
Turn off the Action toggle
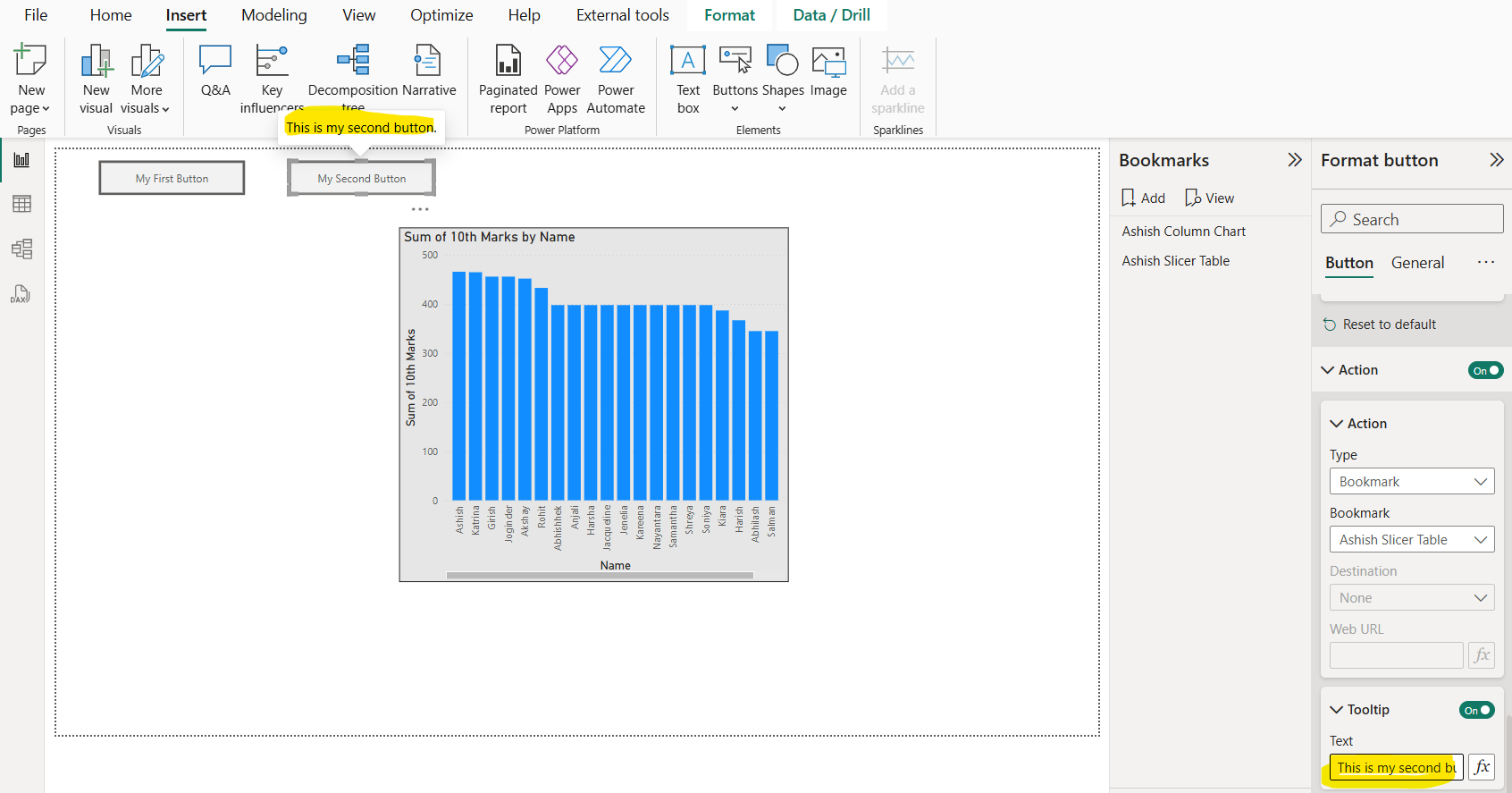pyautogui.click(x=1485, y=370)
